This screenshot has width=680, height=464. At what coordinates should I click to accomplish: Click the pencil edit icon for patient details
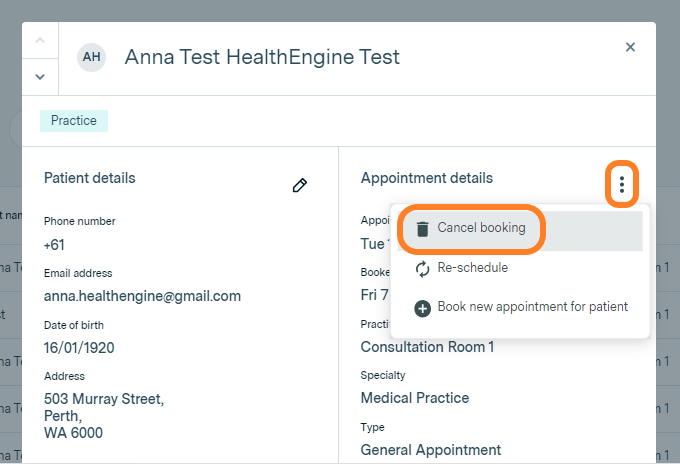(299, 185)
